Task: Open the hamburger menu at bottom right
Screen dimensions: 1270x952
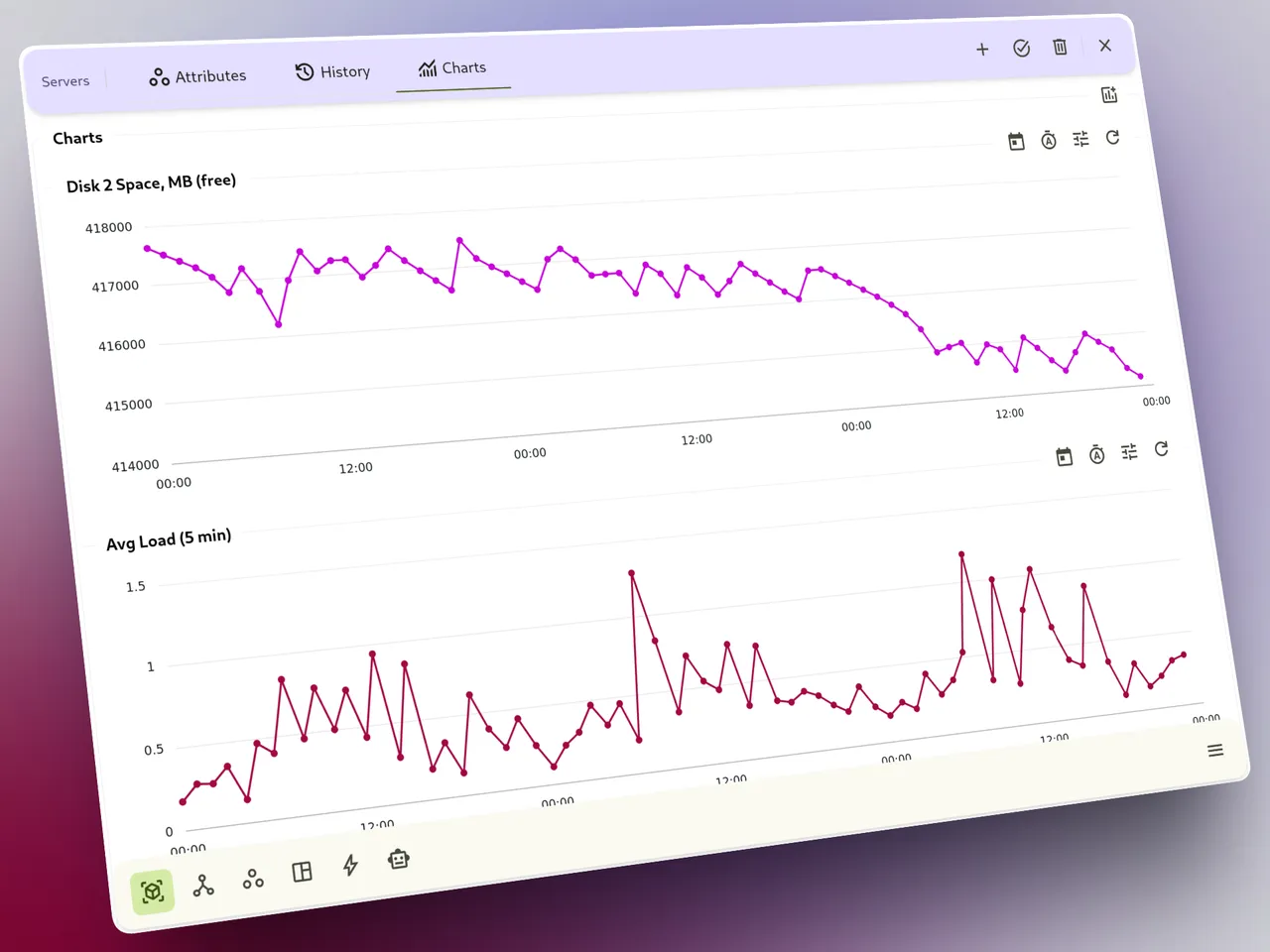Action: tap(1215, 751)
